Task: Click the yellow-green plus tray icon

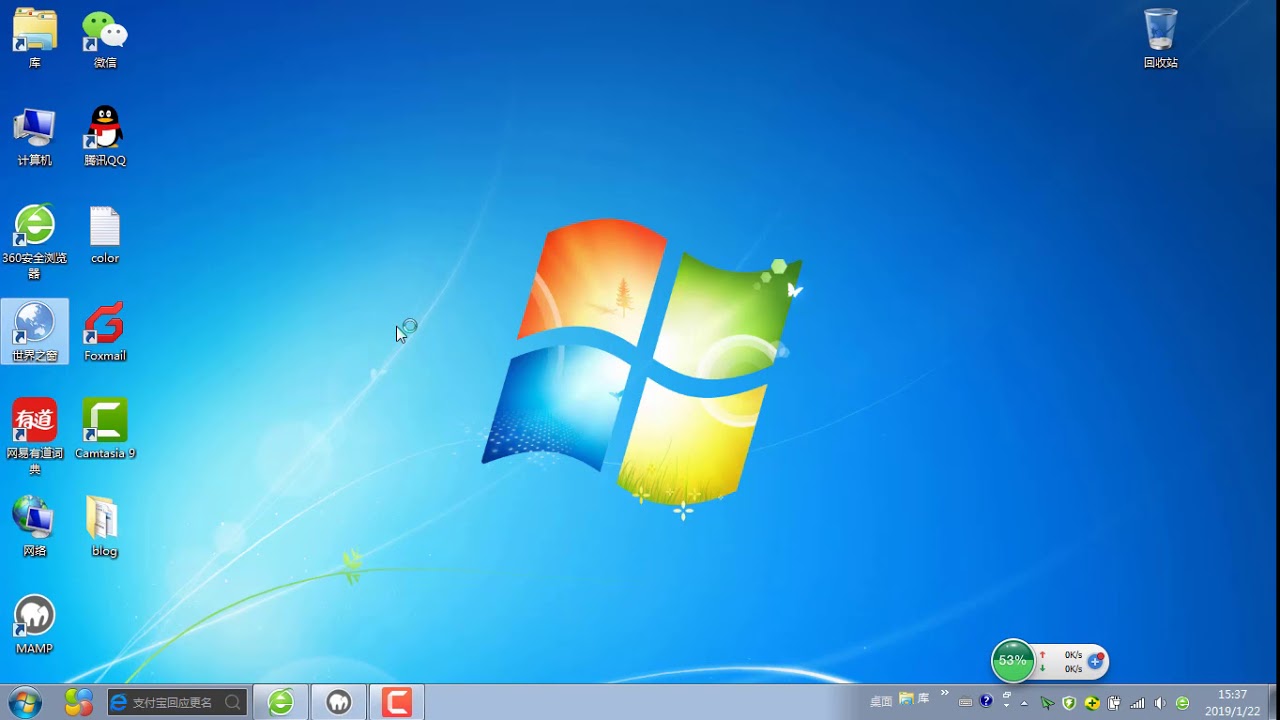Action: pos(1092,703)
